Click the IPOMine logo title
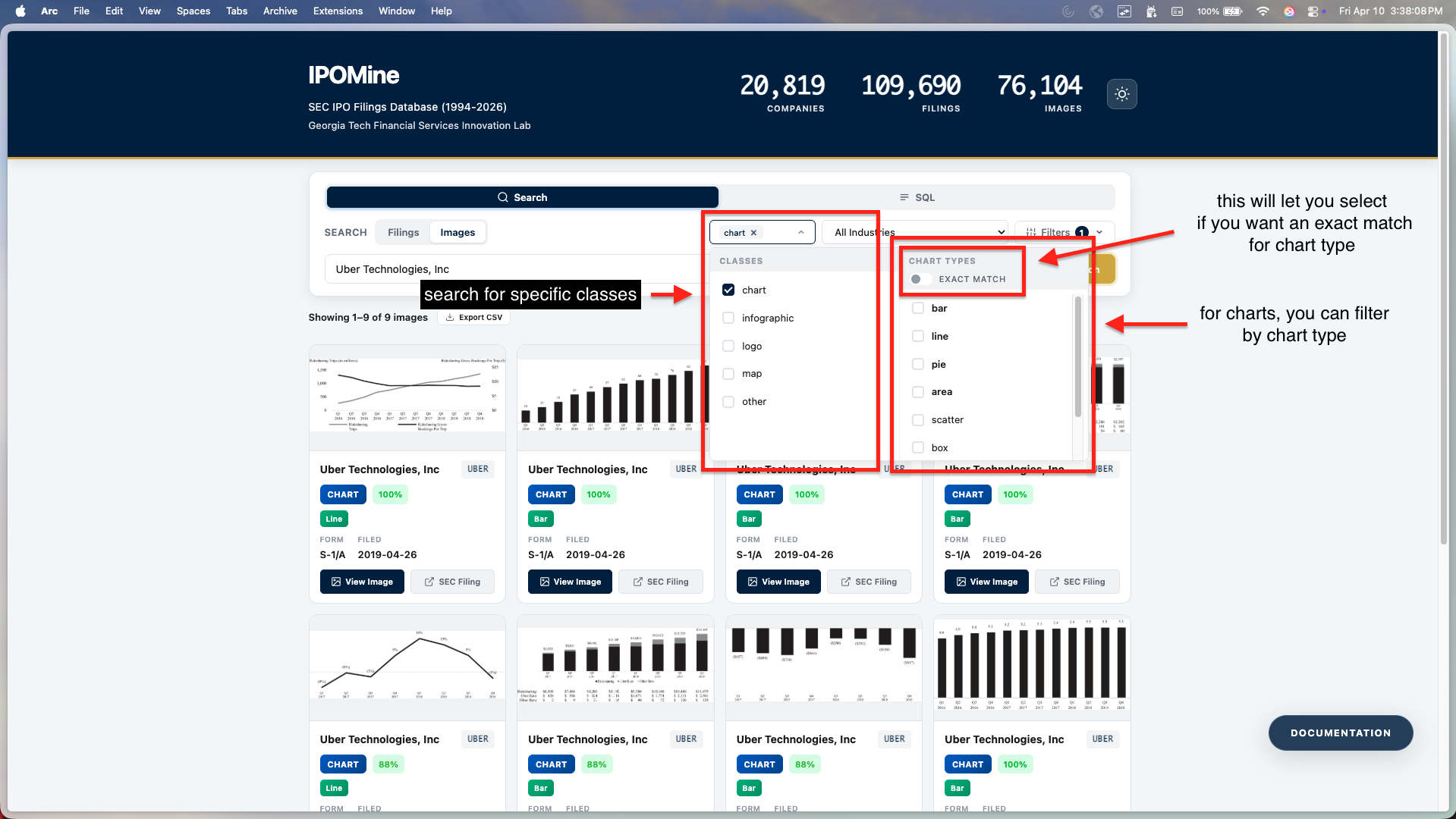The height and width of the screenshot is (819, 1456). (354, 75)
